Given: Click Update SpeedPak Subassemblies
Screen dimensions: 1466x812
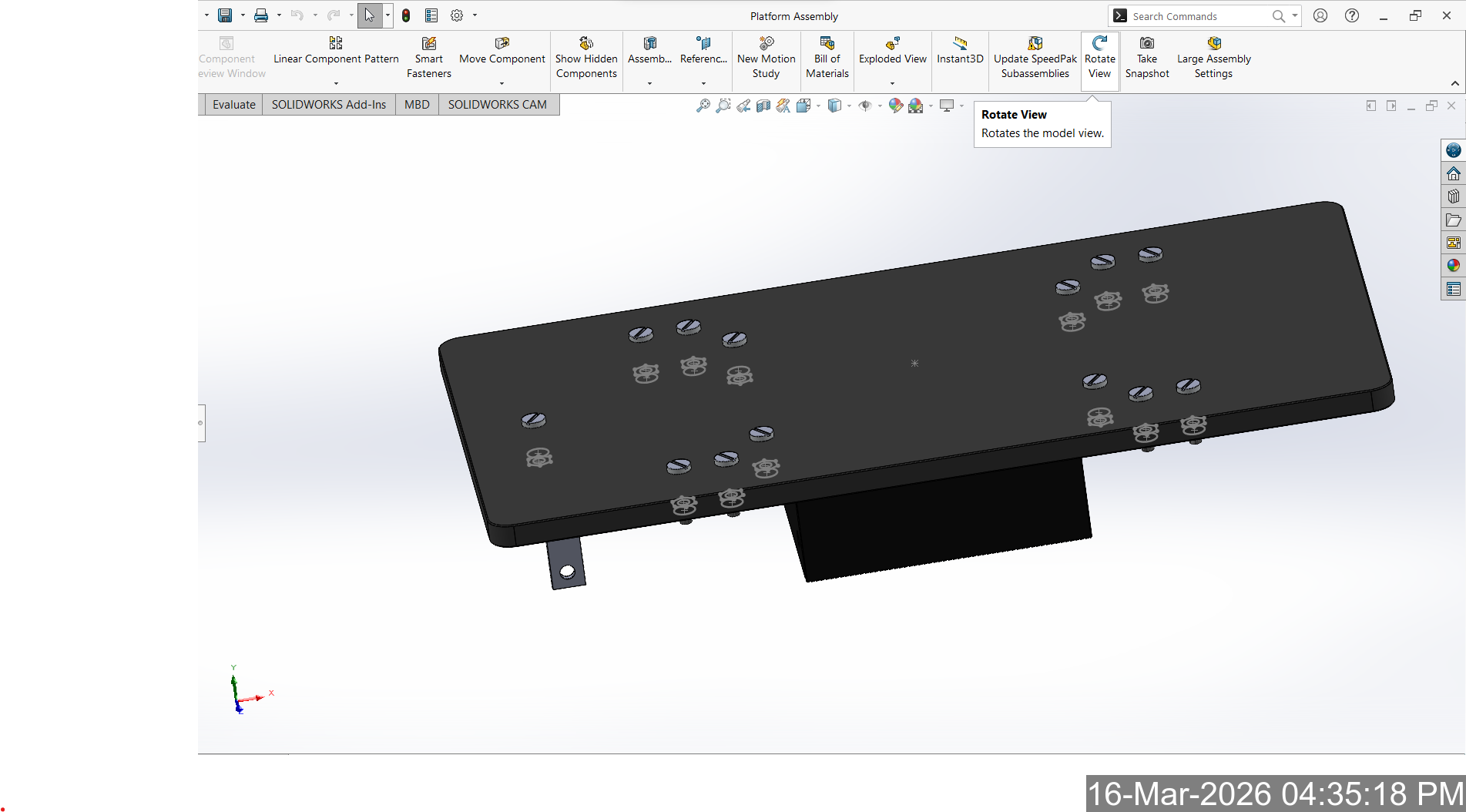Looking at the screenshot, I should (1035, 58).
